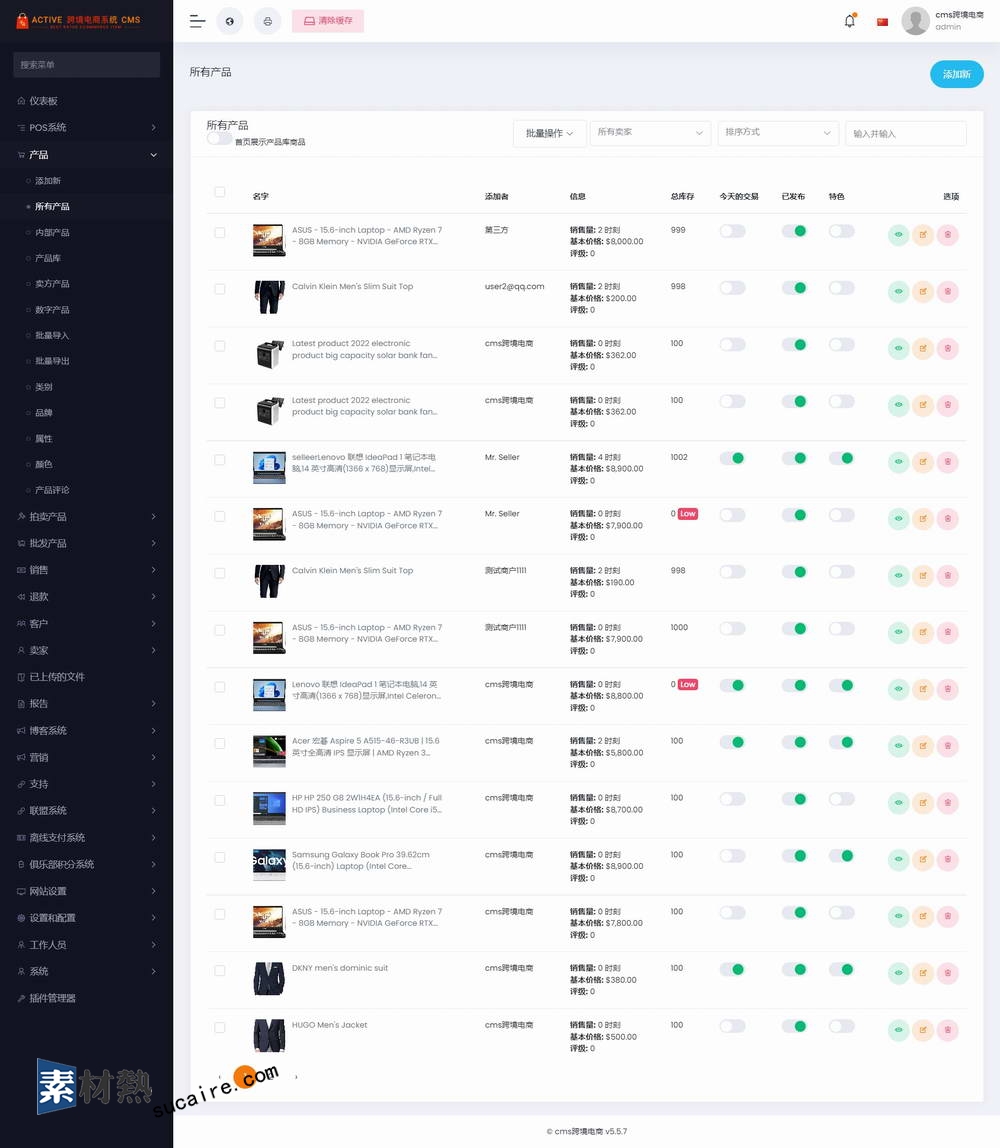The image size is (1000, 1148).
Task: Edit the HP 250 G8 laptop product
Action: pos(923,802)
